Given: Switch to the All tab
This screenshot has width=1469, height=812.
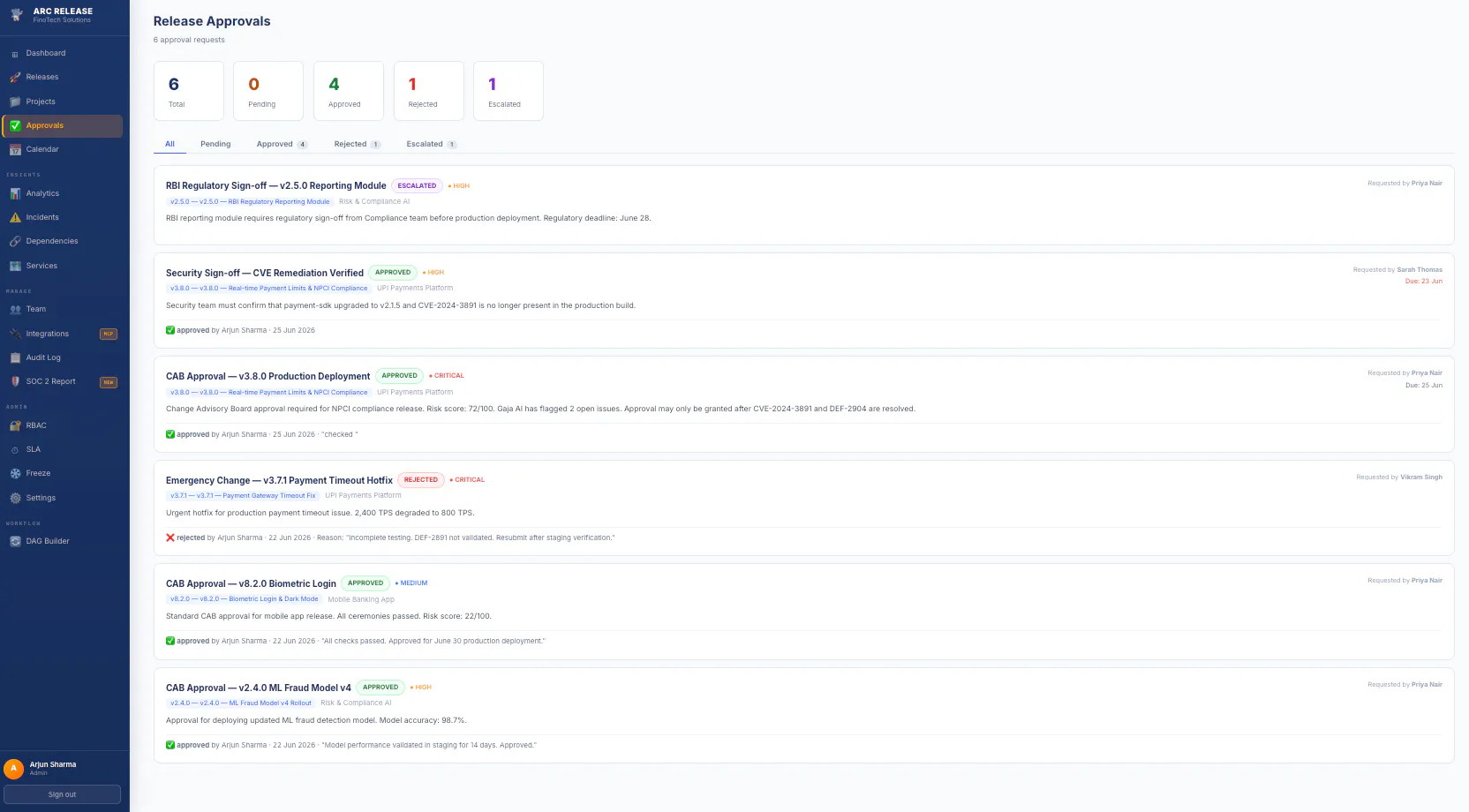Looking at the screenshot, I should click(x=169, y=144).
